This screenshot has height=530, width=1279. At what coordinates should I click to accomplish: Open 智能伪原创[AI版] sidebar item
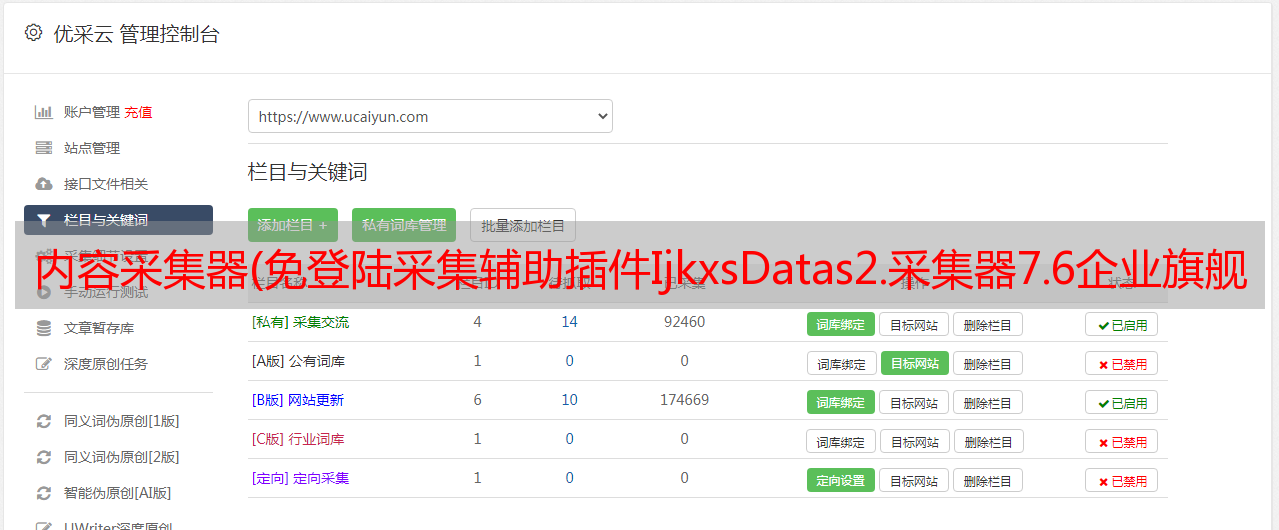tap(118, 493)
